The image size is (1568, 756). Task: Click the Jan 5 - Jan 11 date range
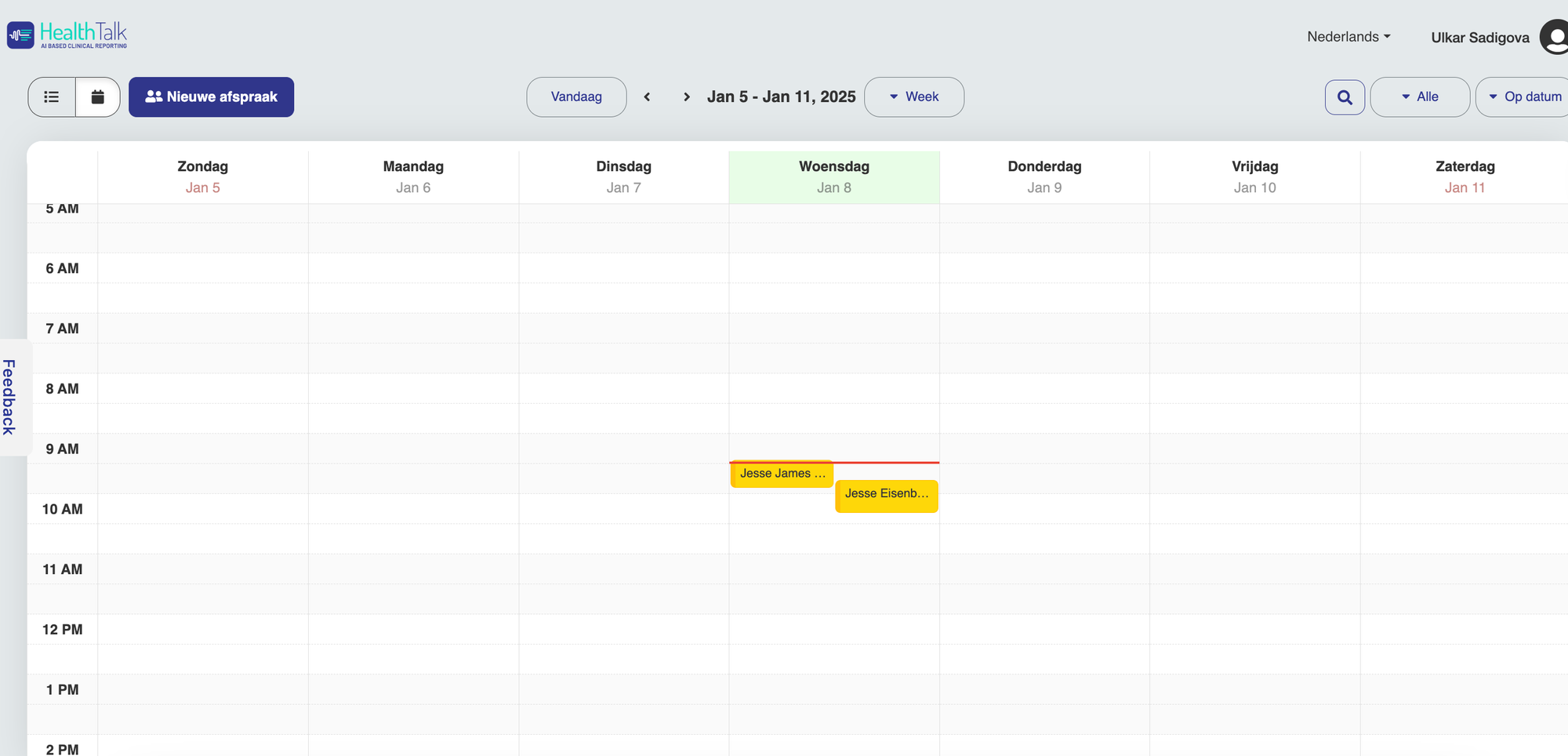click(x=781, y=97)
